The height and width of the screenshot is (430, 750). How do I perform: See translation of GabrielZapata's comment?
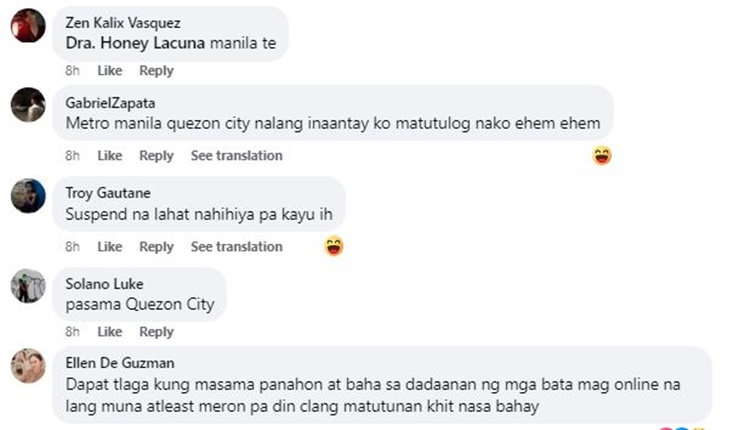[237, 155]
